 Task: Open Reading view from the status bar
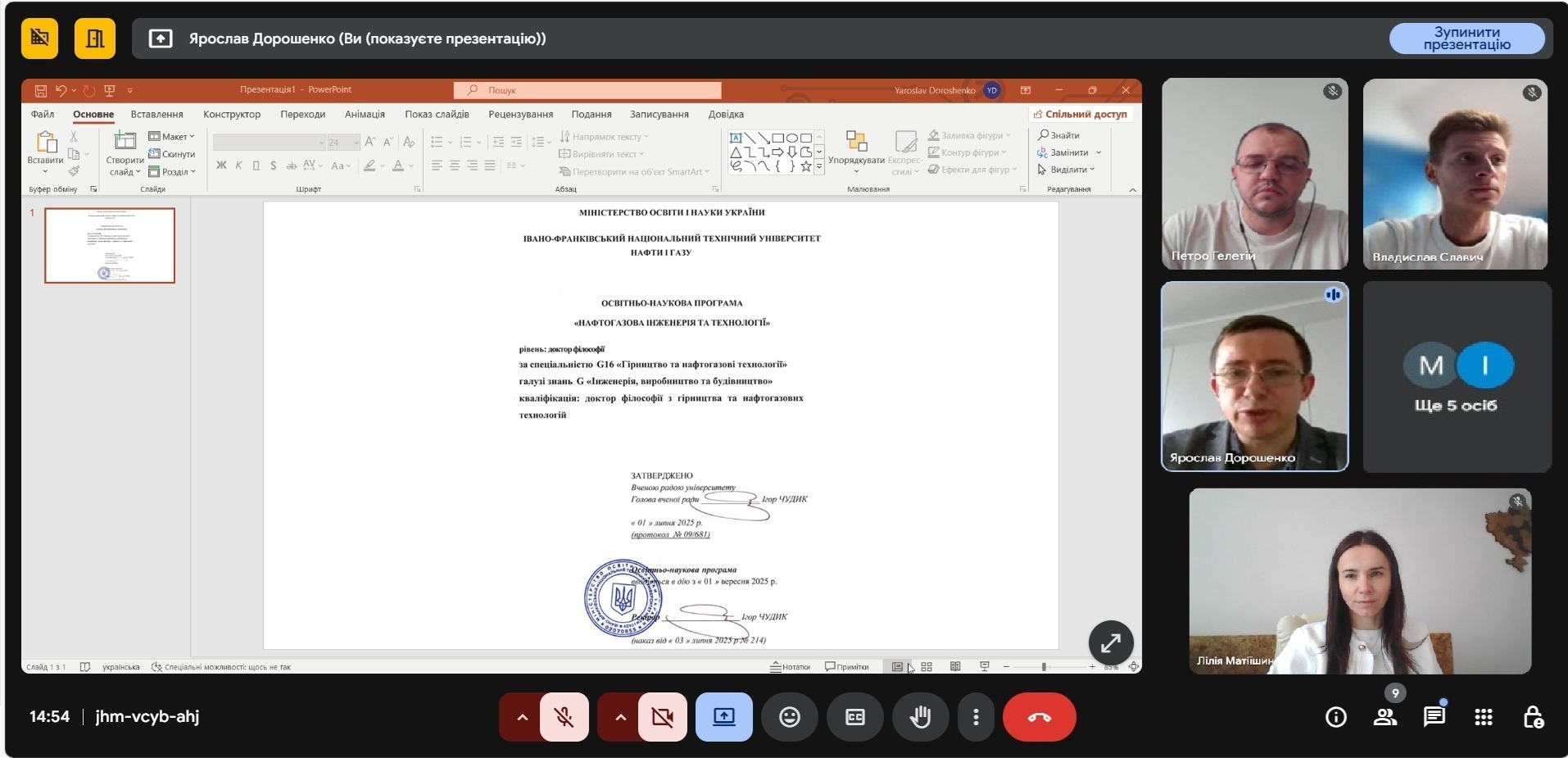click(x=955, y=666)
